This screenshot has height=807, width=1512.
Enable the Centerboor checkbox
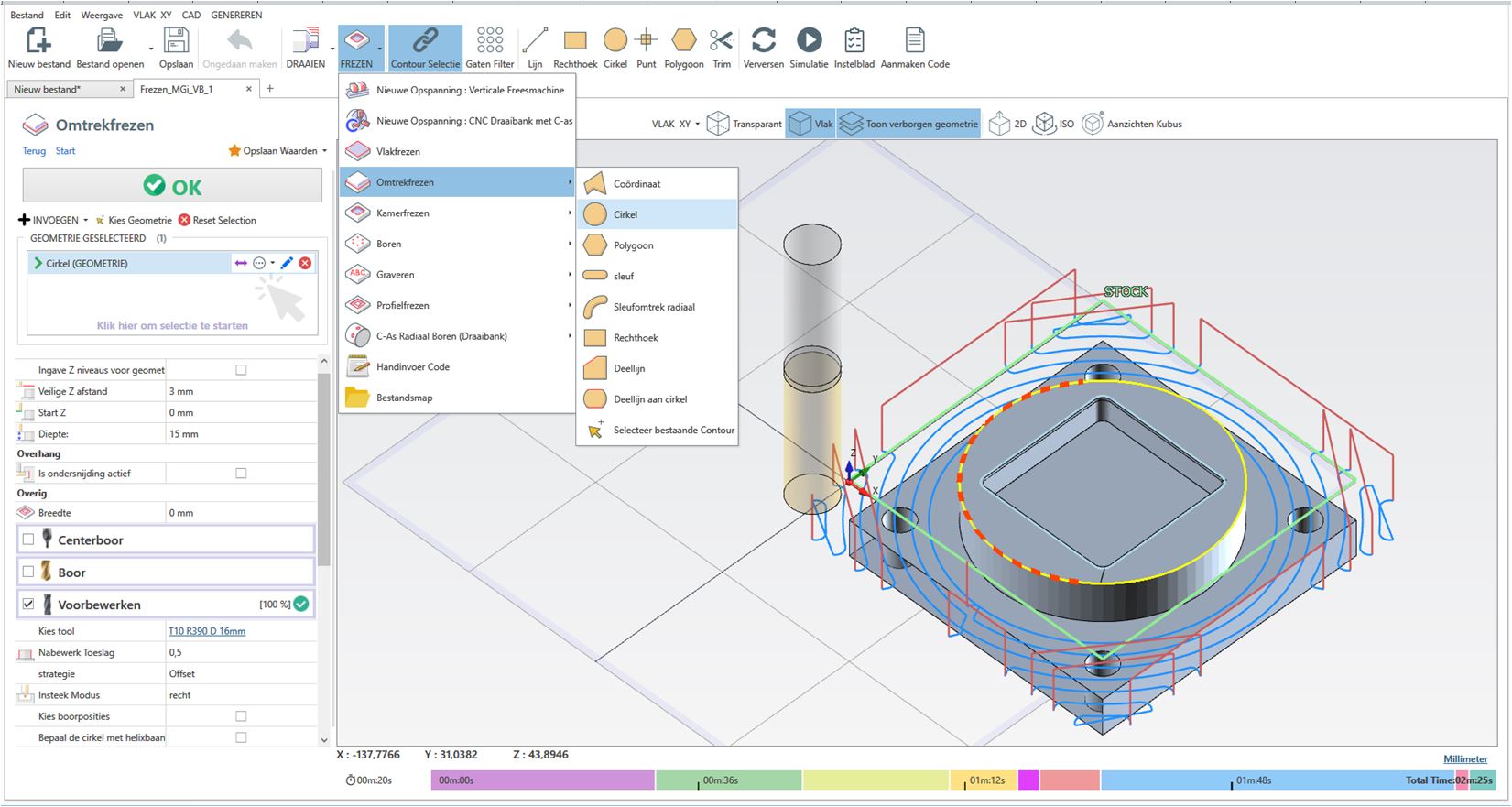click(28, 540)
